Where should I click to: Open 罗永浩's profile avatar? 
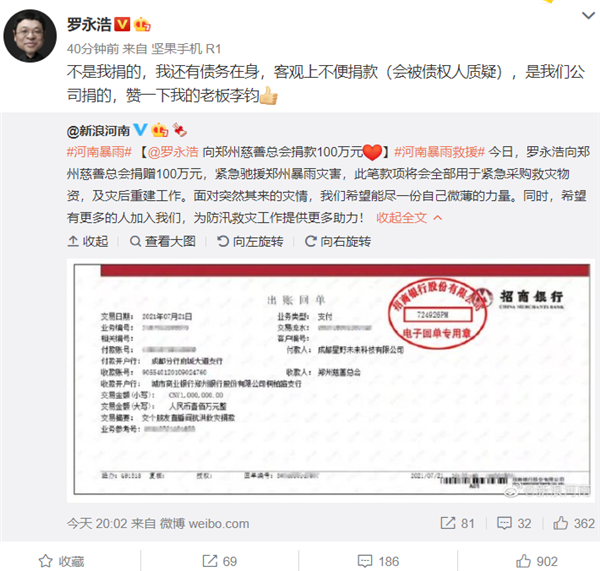click(30, 36)
